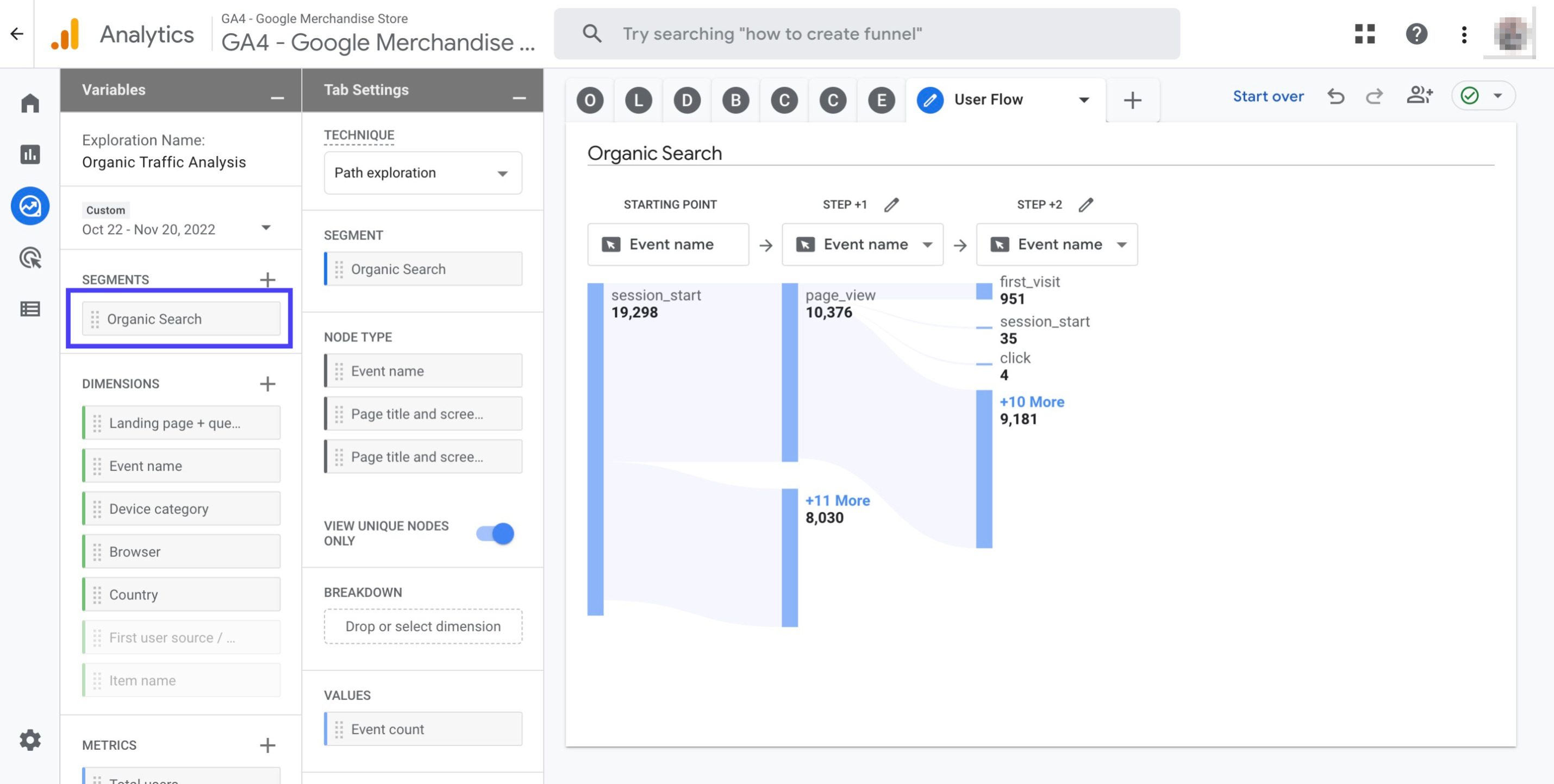Click the Breakdown drop dimension box

[x=423, y=626]
